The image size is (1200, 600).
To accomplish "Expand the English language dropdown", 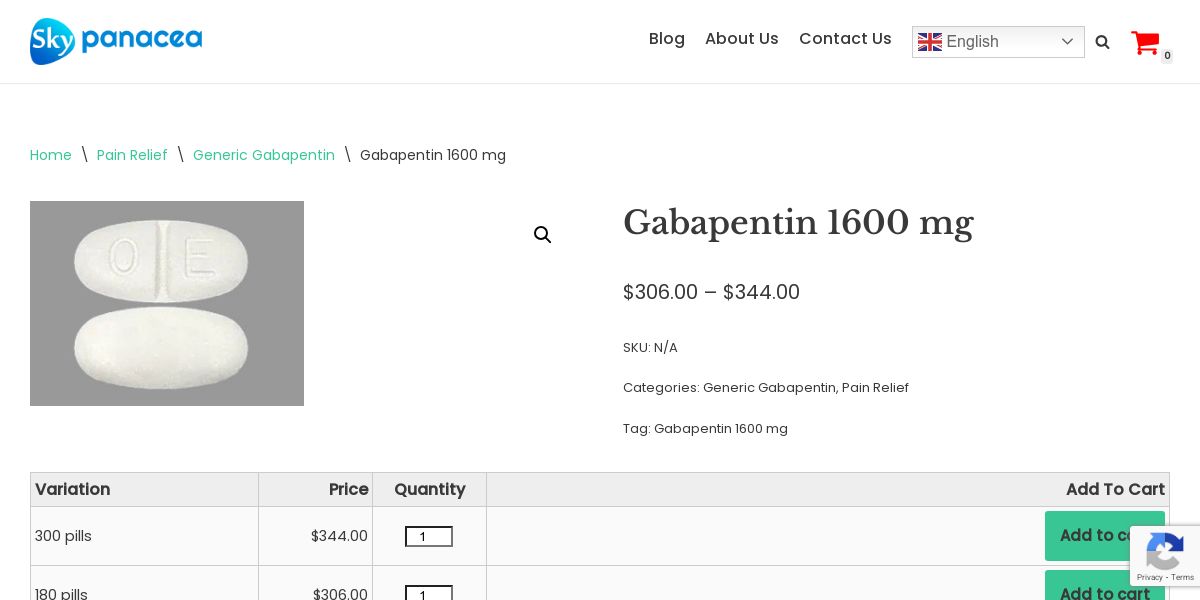I will pyautogui.click(x=1066, y=42).
